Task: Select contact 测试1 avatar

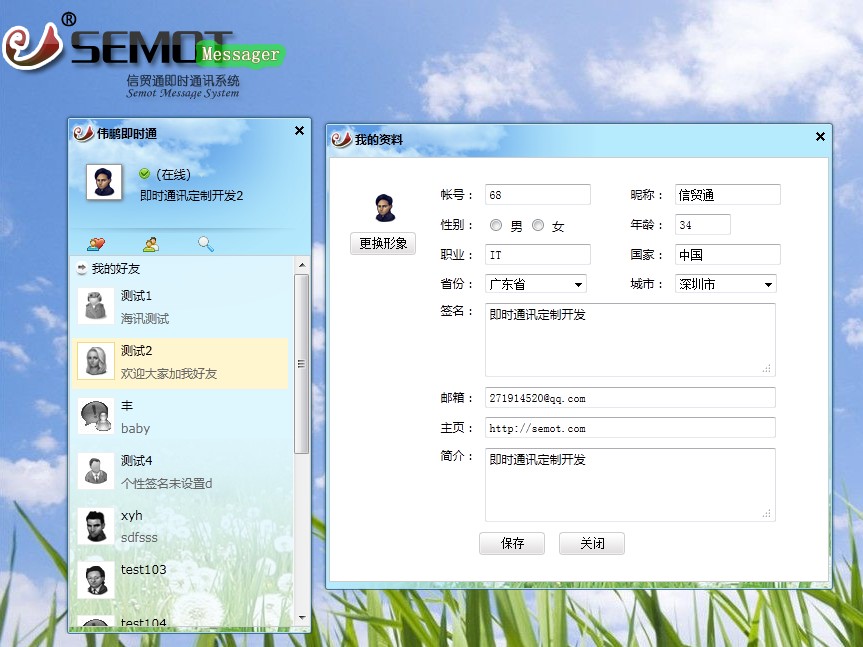Action: (x=96, y=306)
